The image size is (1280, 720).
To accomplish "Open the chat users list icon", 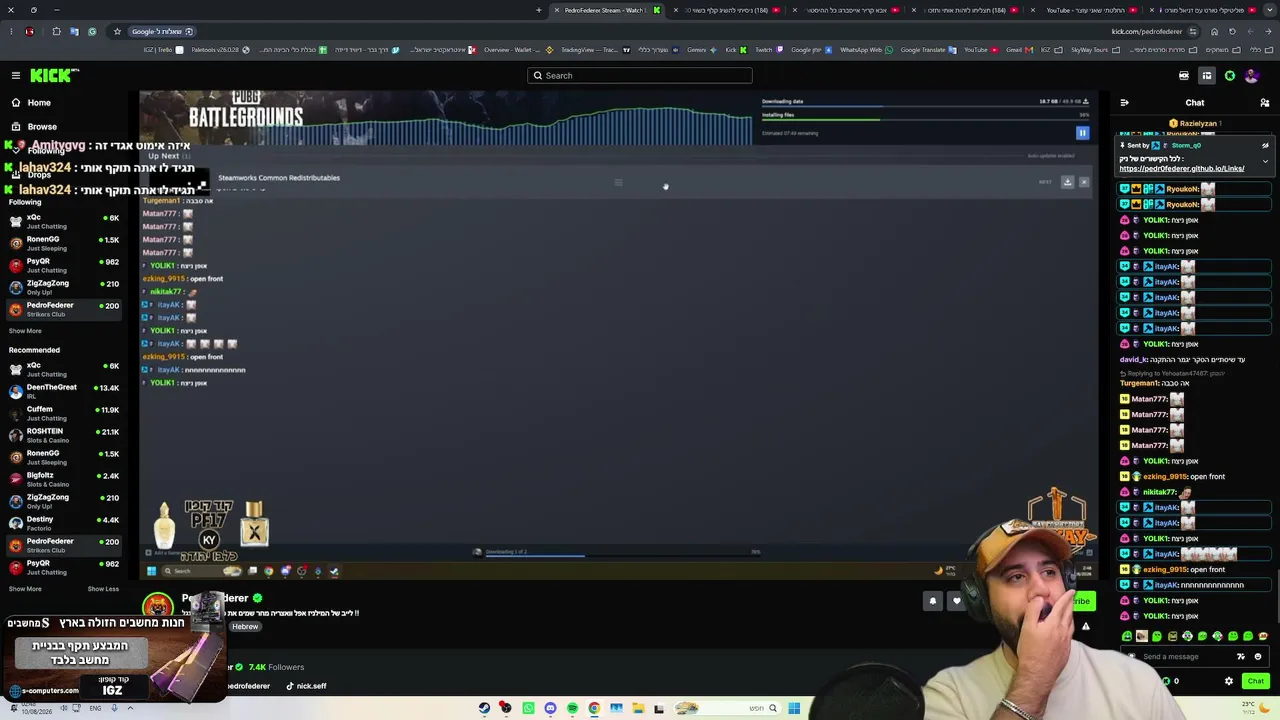I will pos(1265,102).
